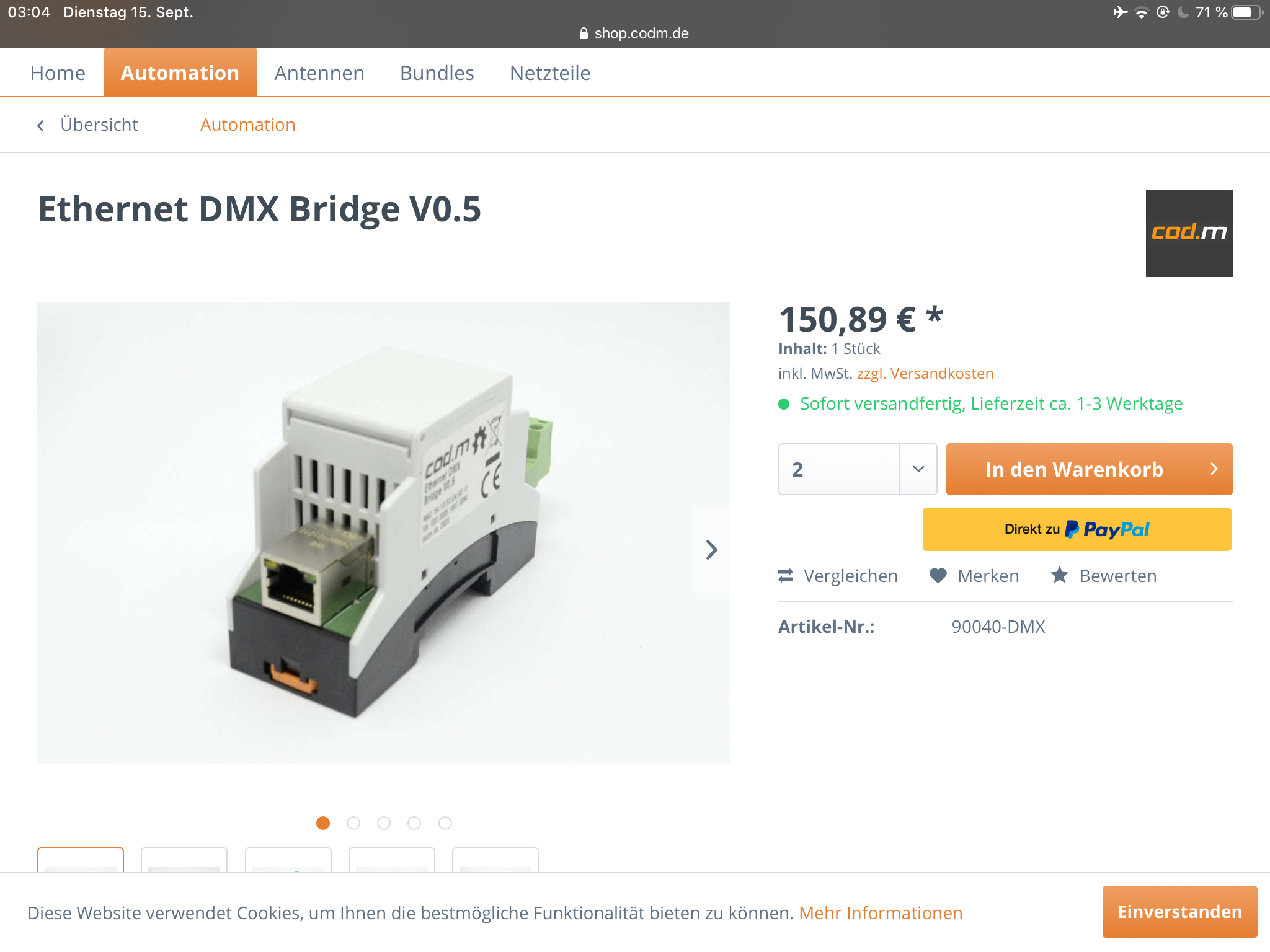Switch to the Antennen tab

point(319,73)
